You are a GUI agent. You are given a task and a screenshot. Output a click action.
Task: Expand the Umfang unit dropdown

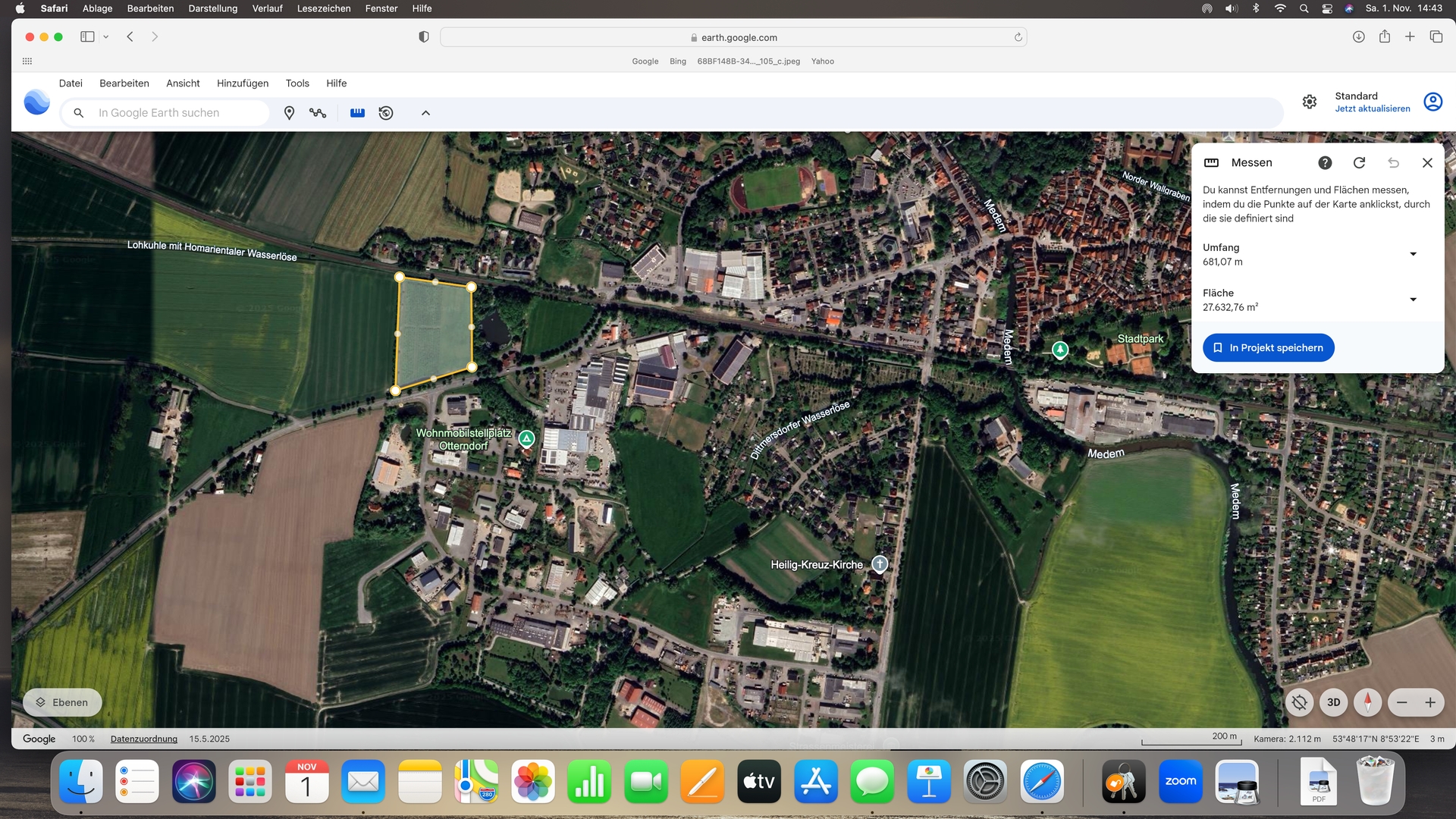point(1413,254)
